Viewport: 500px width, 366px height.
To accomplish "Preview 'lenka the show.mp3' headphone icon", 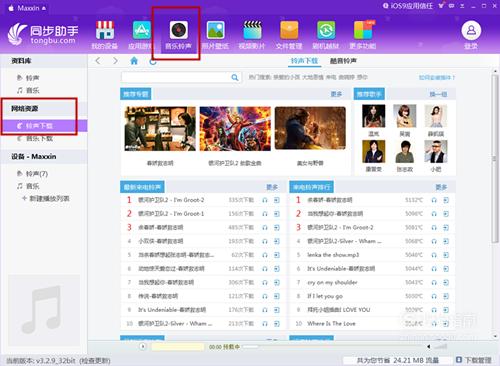I will point(434,255).
